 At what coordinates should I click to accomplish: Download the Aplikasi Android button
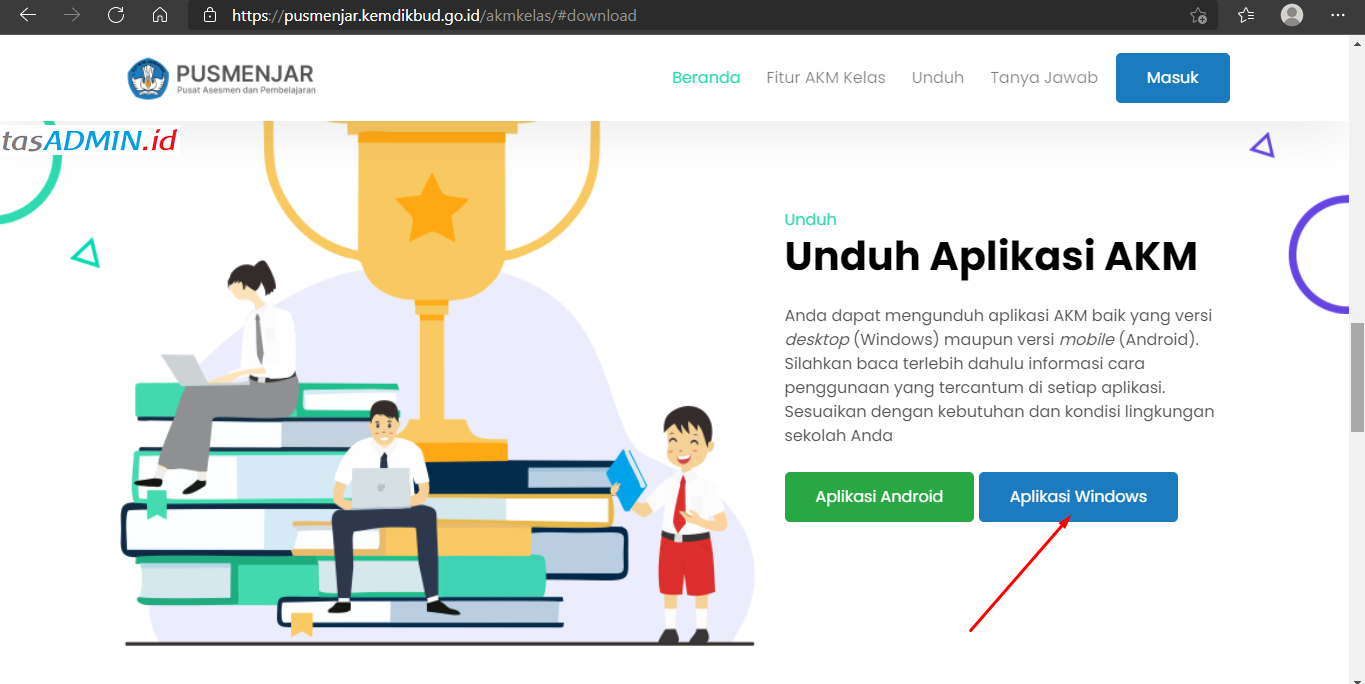879,497
